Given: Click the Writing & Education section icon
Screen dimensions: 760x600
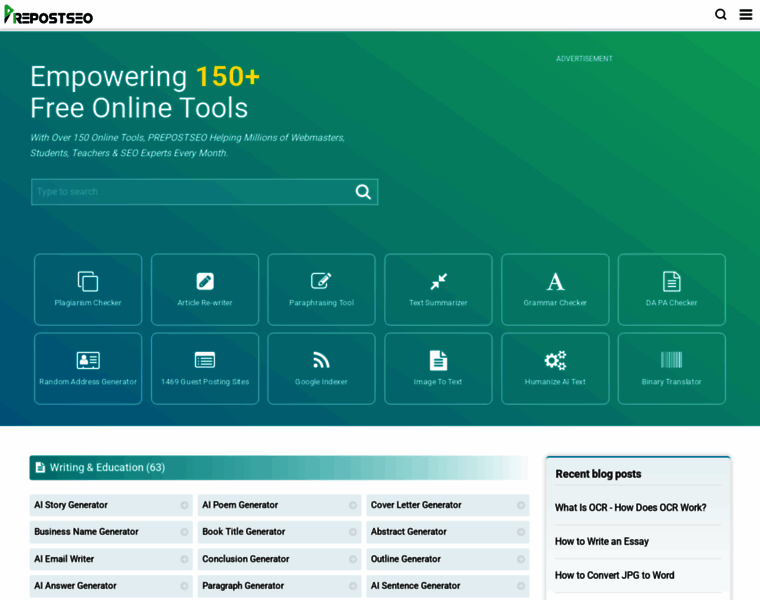Looking at the screenshot, I should coord(40,467).
